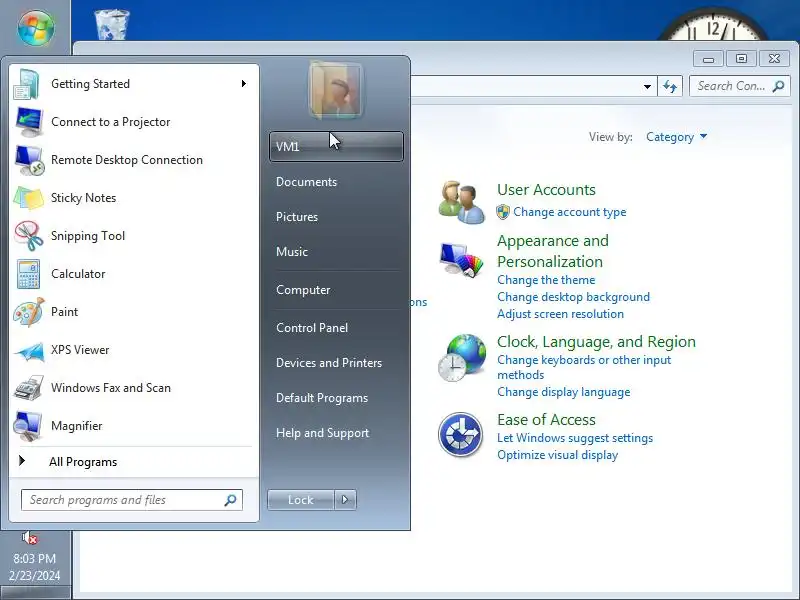Open Documents from Start menu
Image resolution: width=800 pixels, height=600 pixels.
click(307, 182)
